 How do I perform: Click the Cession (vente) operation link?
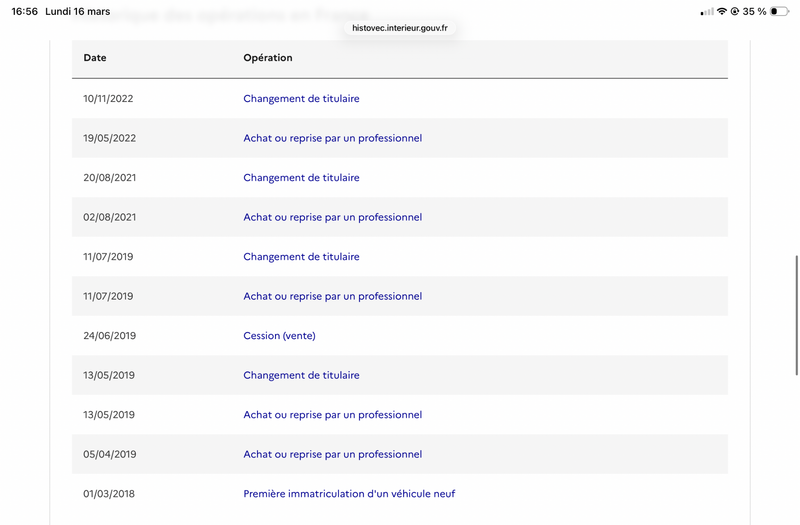coord(279,336)
